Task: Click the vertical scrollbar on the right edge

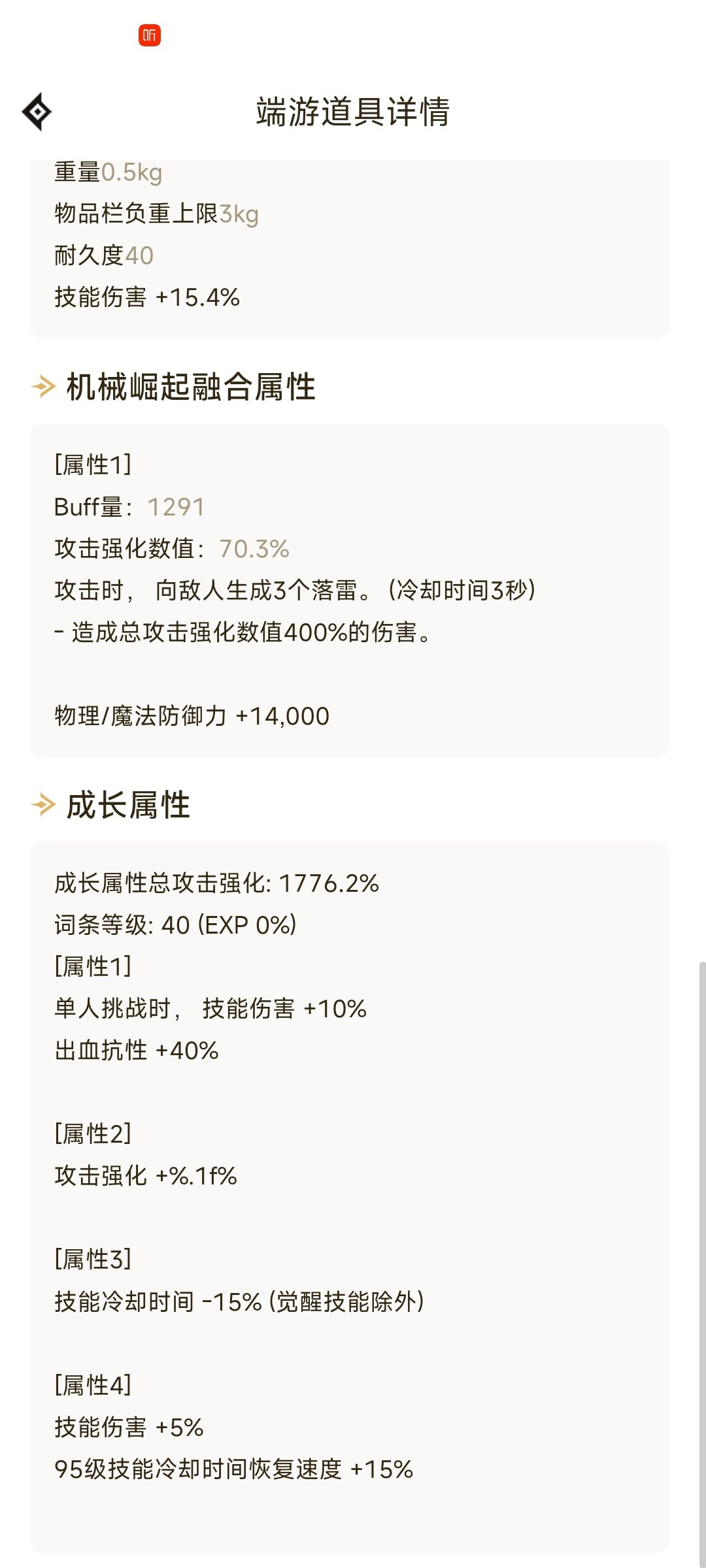Action: pos(702,1264)
